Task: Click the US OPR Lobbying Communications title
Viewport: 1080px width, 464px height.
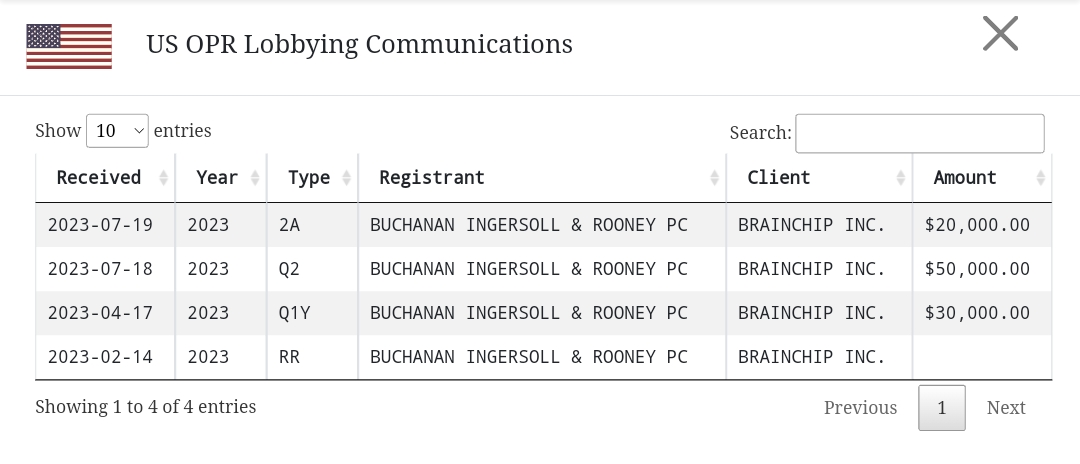Action: [360, 44]
